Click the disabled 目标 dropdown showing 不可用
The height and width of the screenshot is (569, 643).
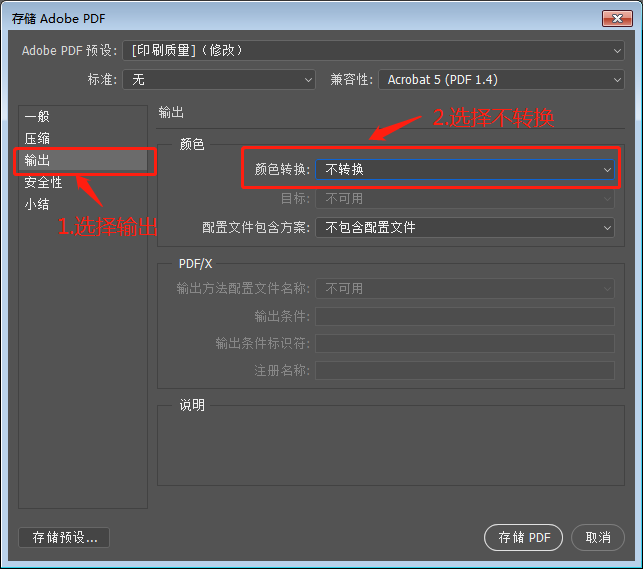tap(465, 199)
